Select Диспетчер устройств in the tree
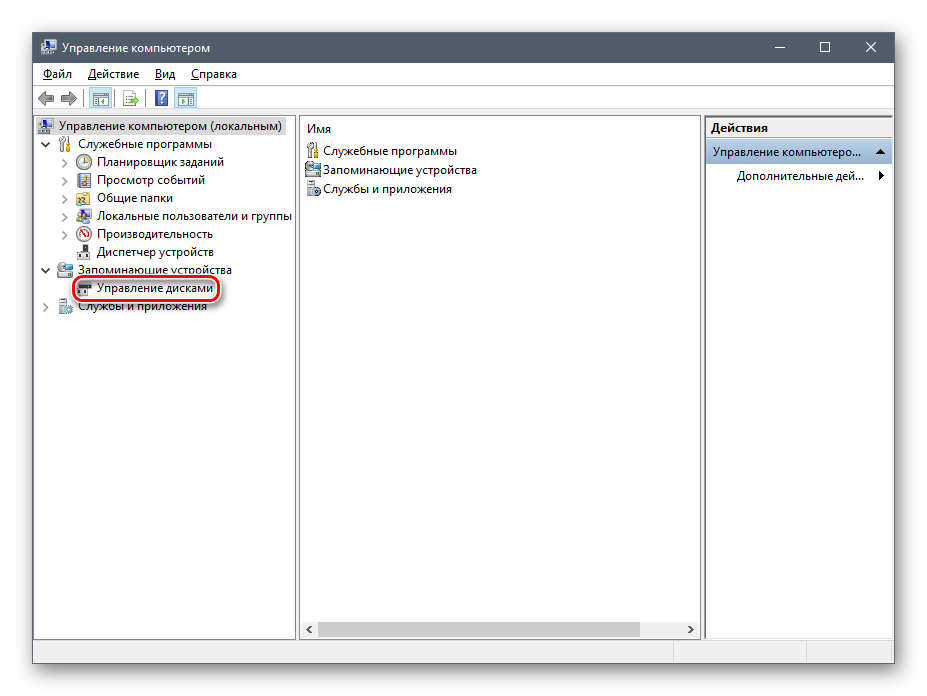The image size is (927, 696). point(155,252)
